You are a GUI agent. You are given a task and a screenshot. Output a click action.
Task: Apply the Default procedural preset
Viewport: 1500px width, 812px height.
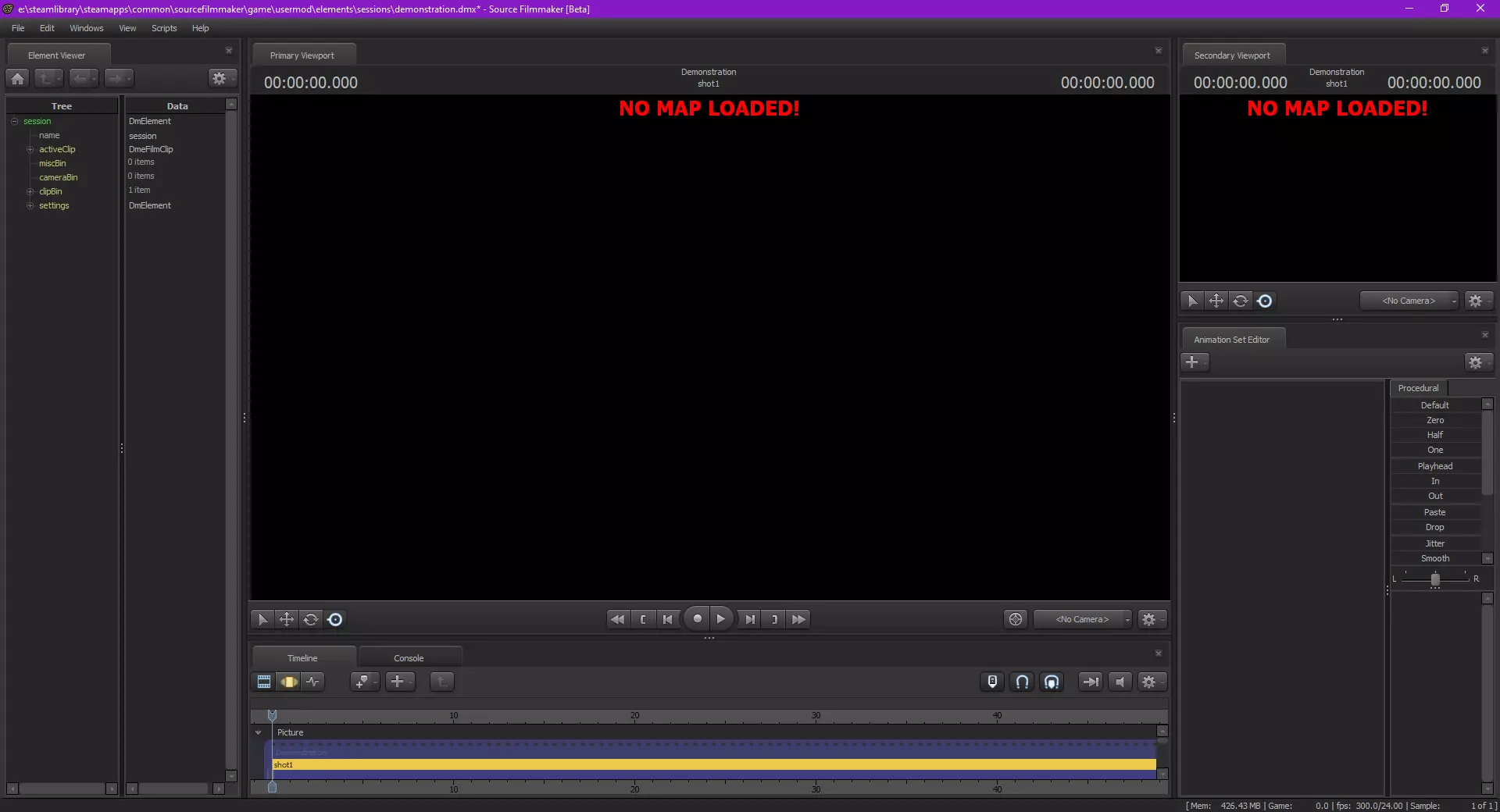[x=1435, y=405]
